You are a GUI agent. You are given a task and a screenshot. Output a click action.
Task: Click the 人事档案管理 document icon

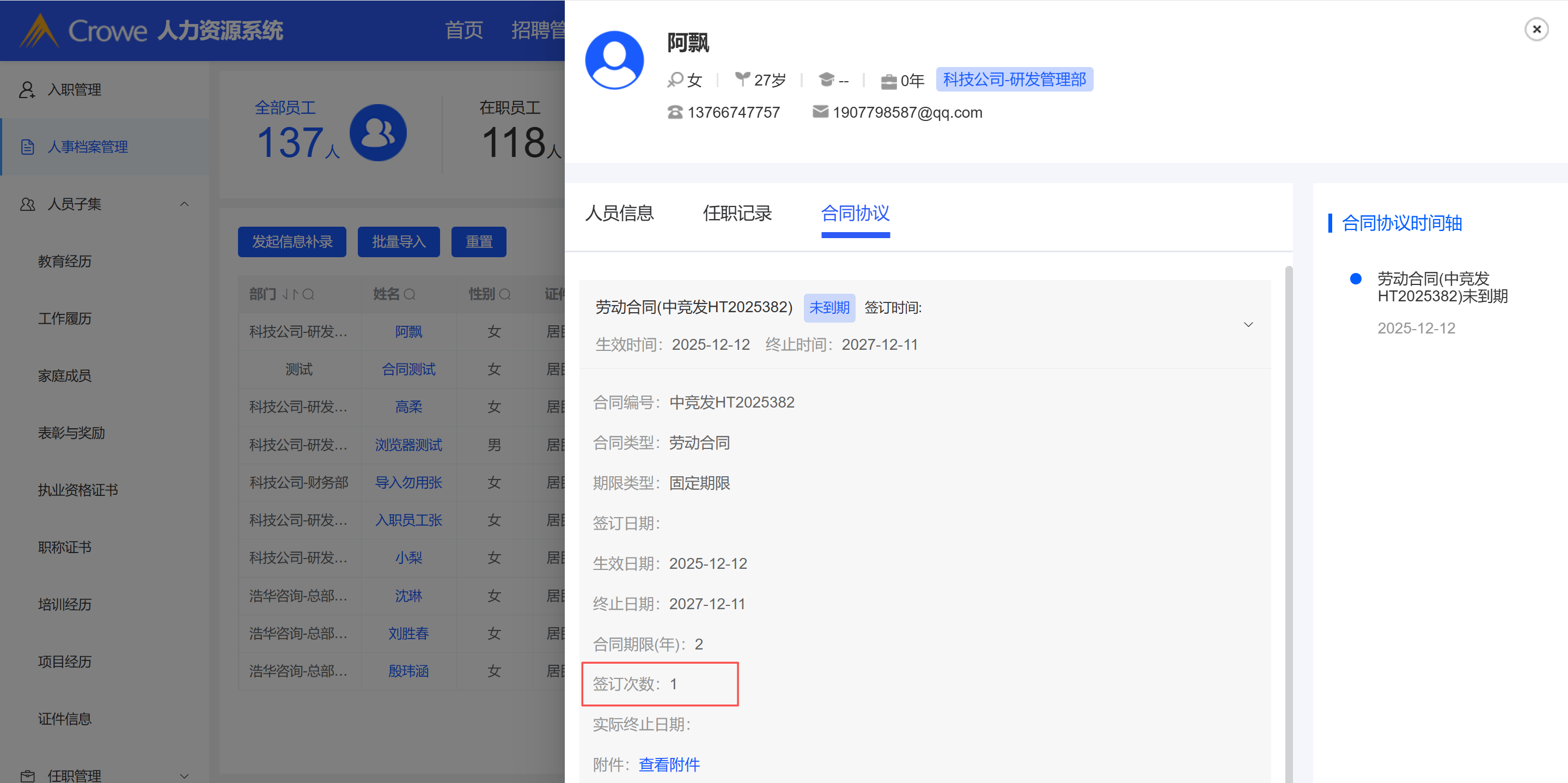click(x=27, y=147)
